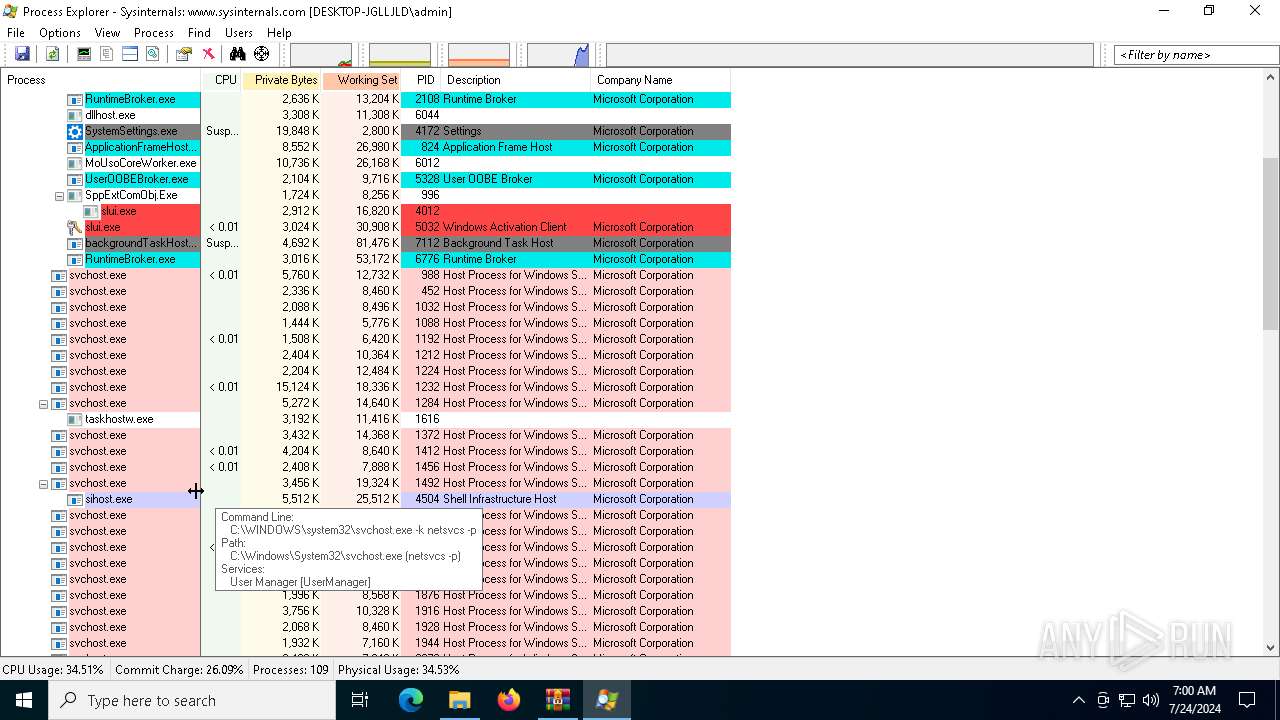The image size is (1280, 720).
Task: Select the SystemSettings.exe gear icon
Action: pyautogui.click(x=75, y=131)
